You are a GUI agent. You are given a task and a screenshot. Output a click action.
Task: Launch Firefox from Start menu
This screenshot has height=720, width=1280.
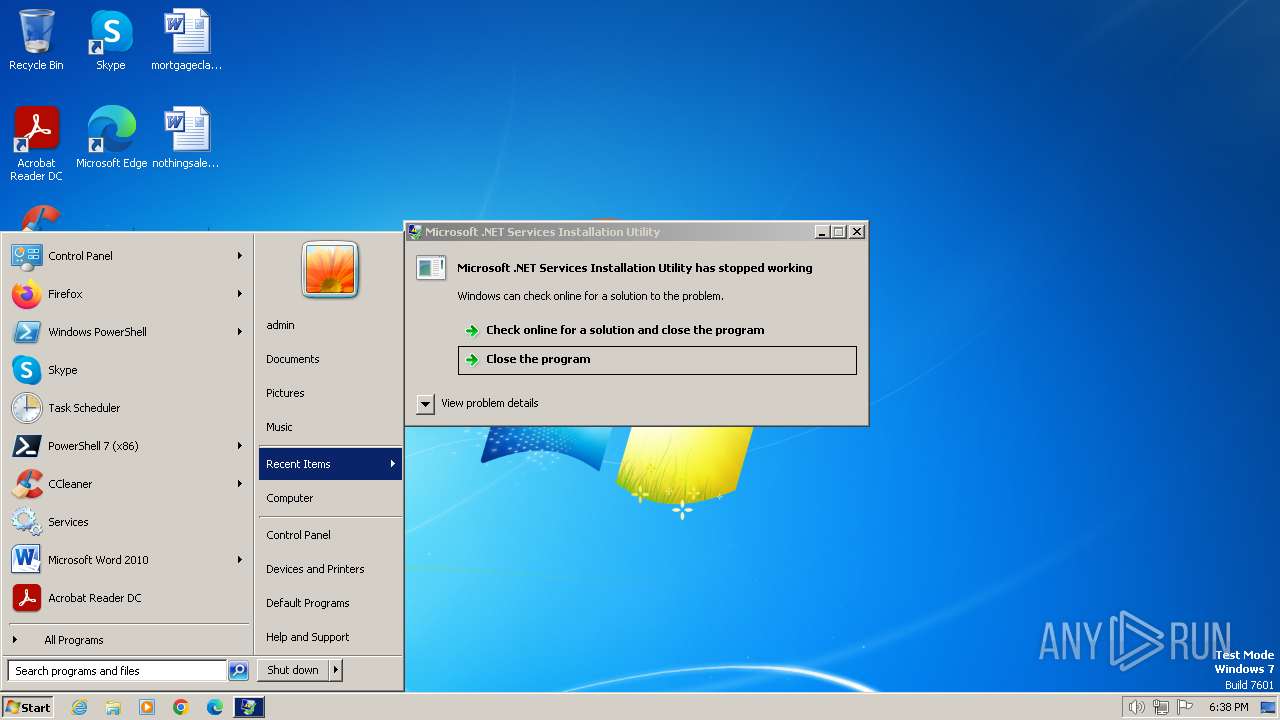coord(127,294)
